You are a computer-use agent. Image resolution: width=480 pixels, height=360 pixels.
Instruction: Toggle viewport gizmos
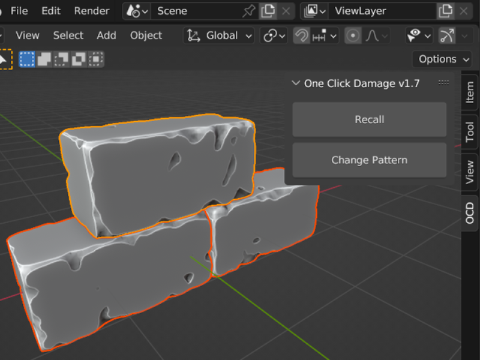click(447, 35)
